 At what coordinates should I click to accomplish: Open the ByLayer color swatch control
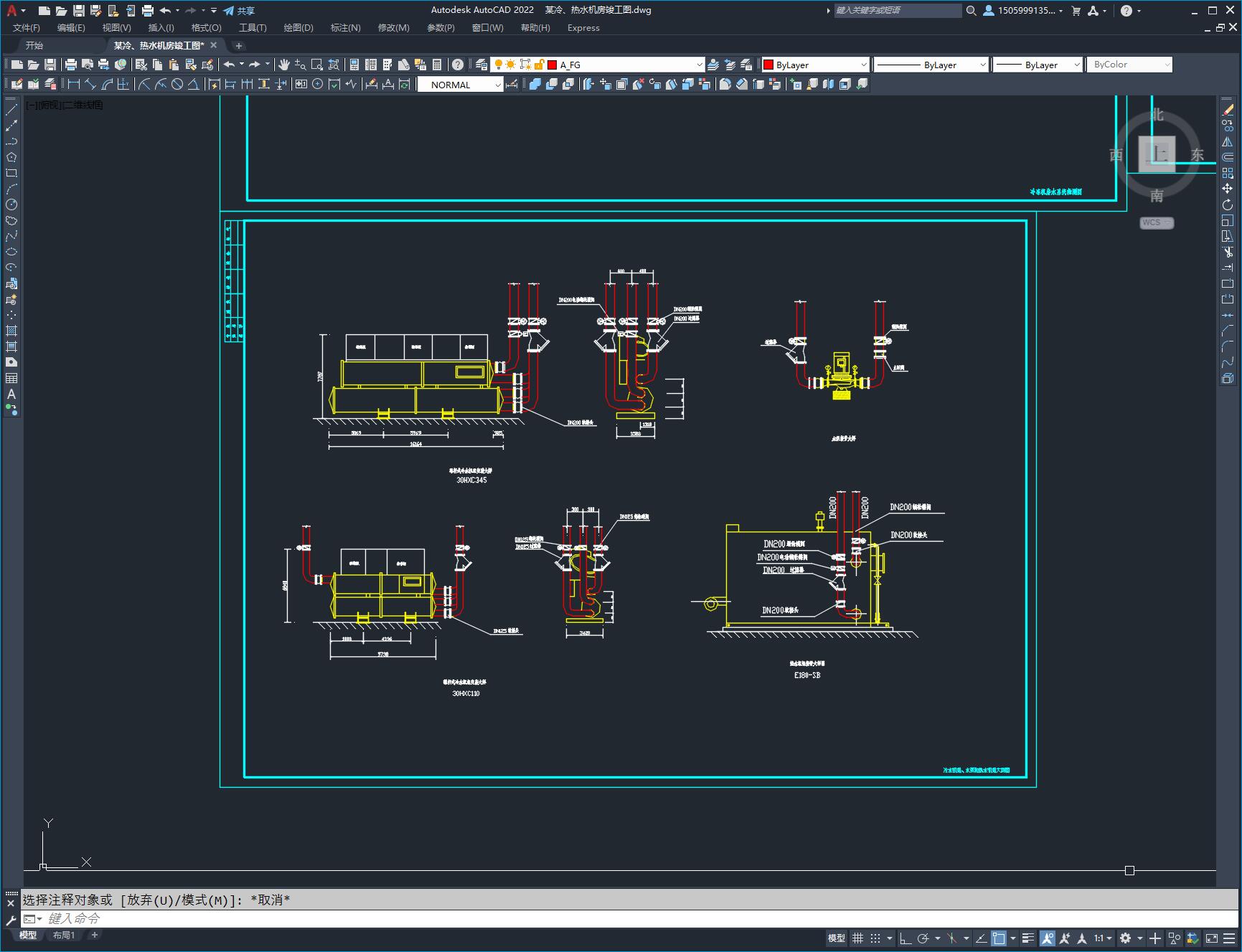click(x=815, y=65)
